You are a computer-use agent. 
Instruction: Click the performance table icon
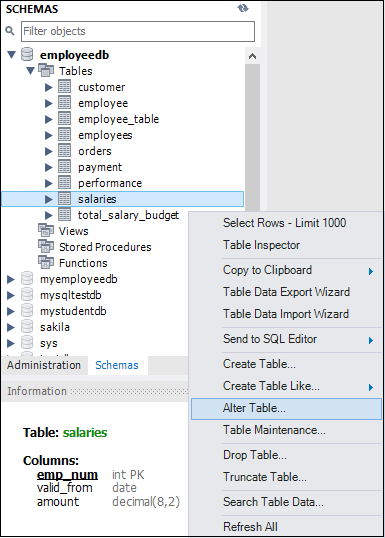tap(65, 183)
